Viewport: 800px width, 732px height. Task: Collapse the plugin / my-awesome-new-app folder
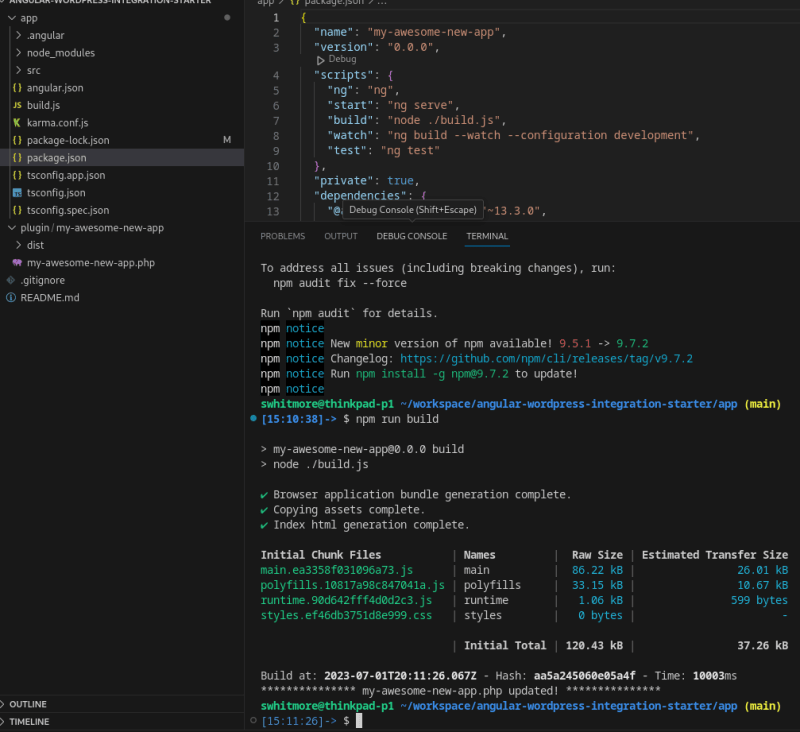tap(12, 228)
